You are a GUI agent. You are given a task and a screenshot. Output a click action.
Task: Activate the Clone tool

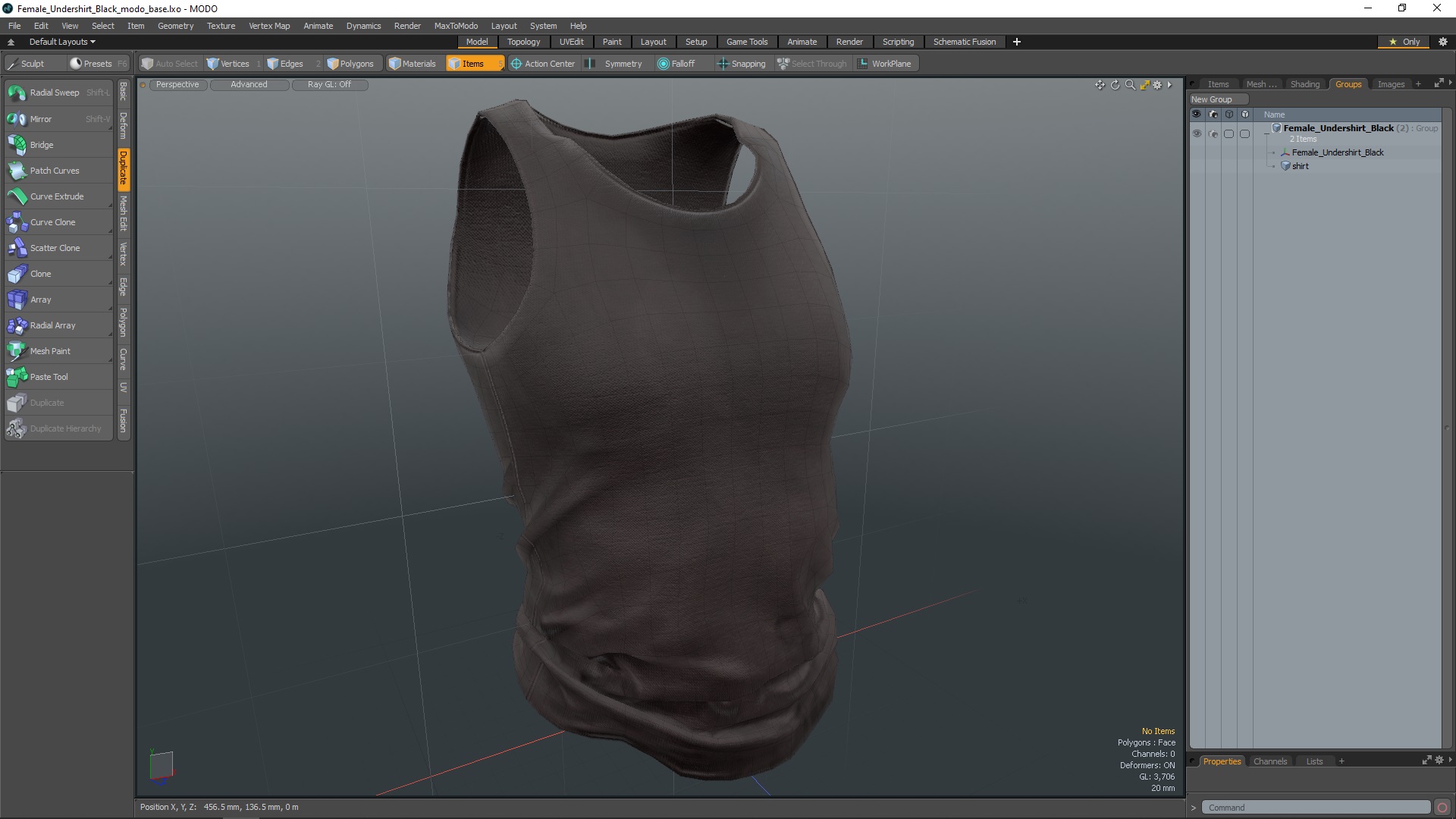click(x=58, y=274)
